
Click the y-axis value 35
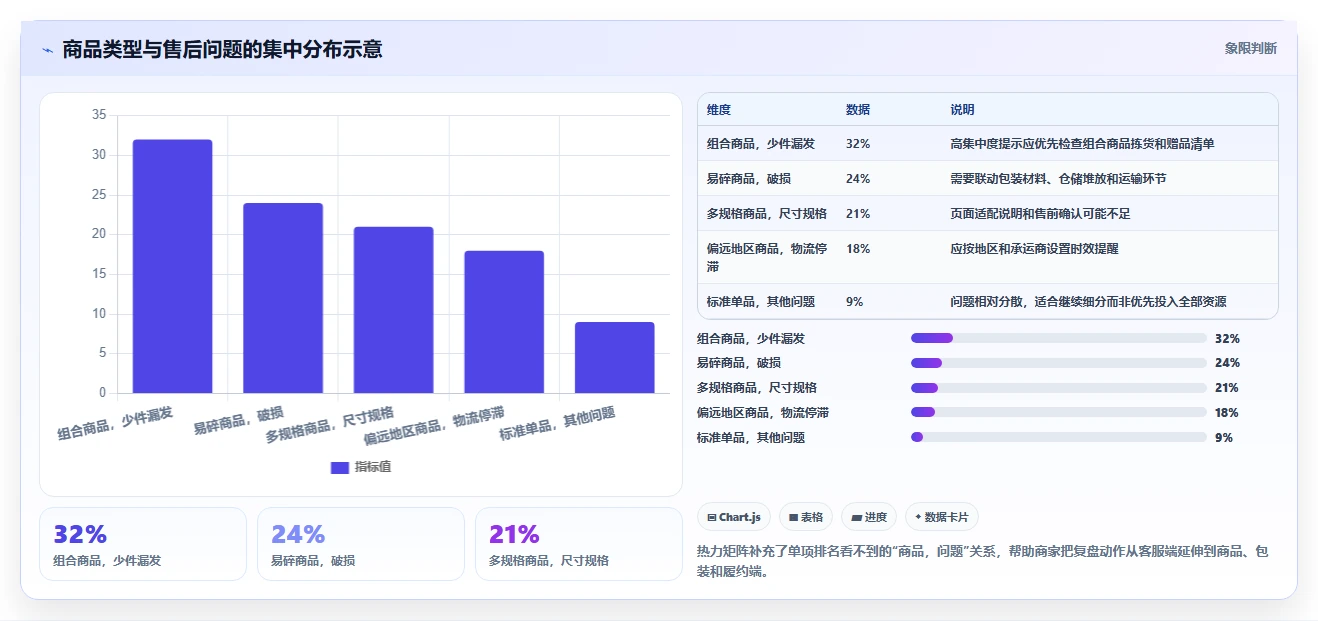99,115
